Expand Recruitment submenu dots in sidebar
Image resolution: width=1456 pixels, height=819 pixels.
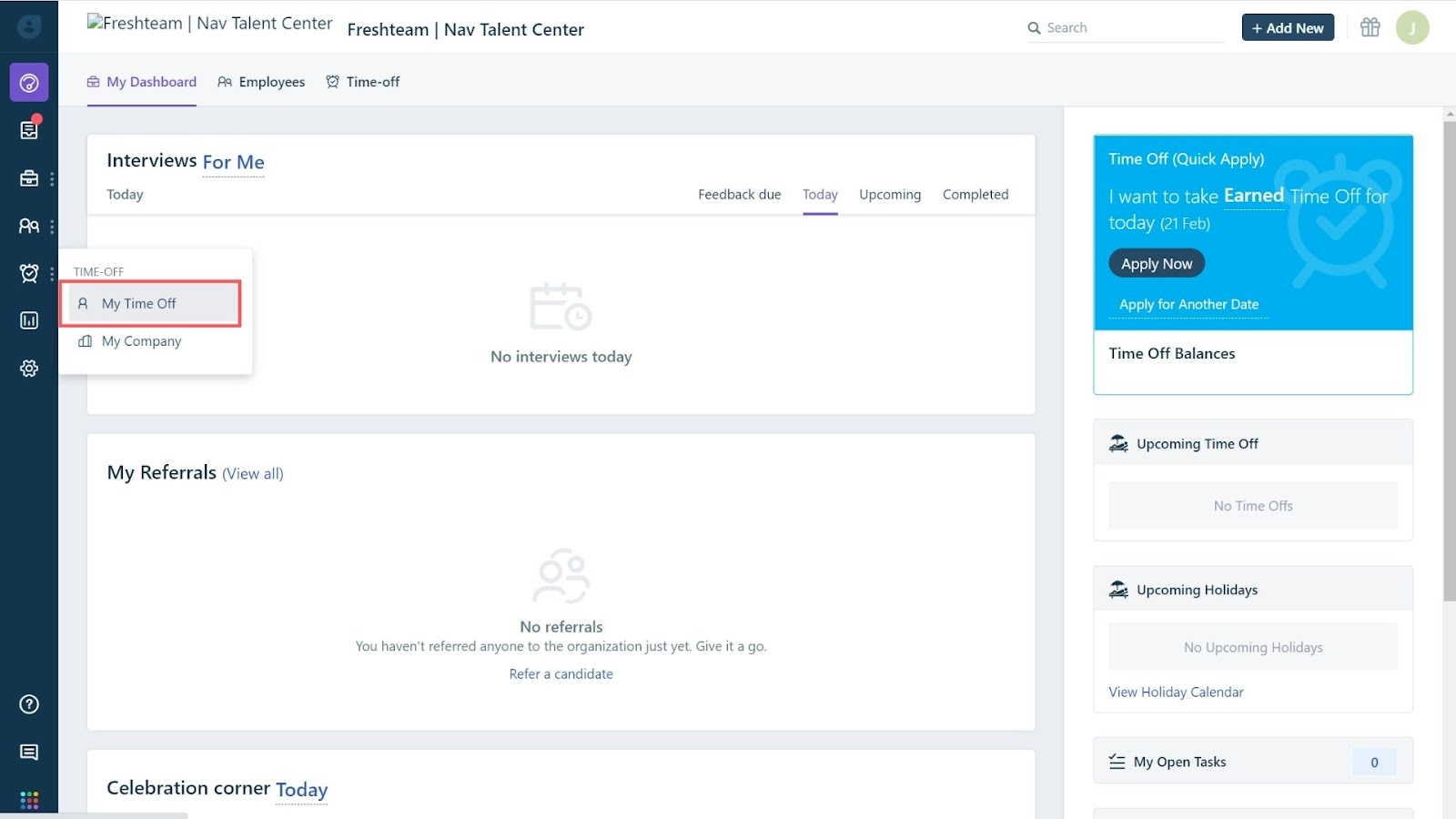pyautogui.click(x=52, y=179)
